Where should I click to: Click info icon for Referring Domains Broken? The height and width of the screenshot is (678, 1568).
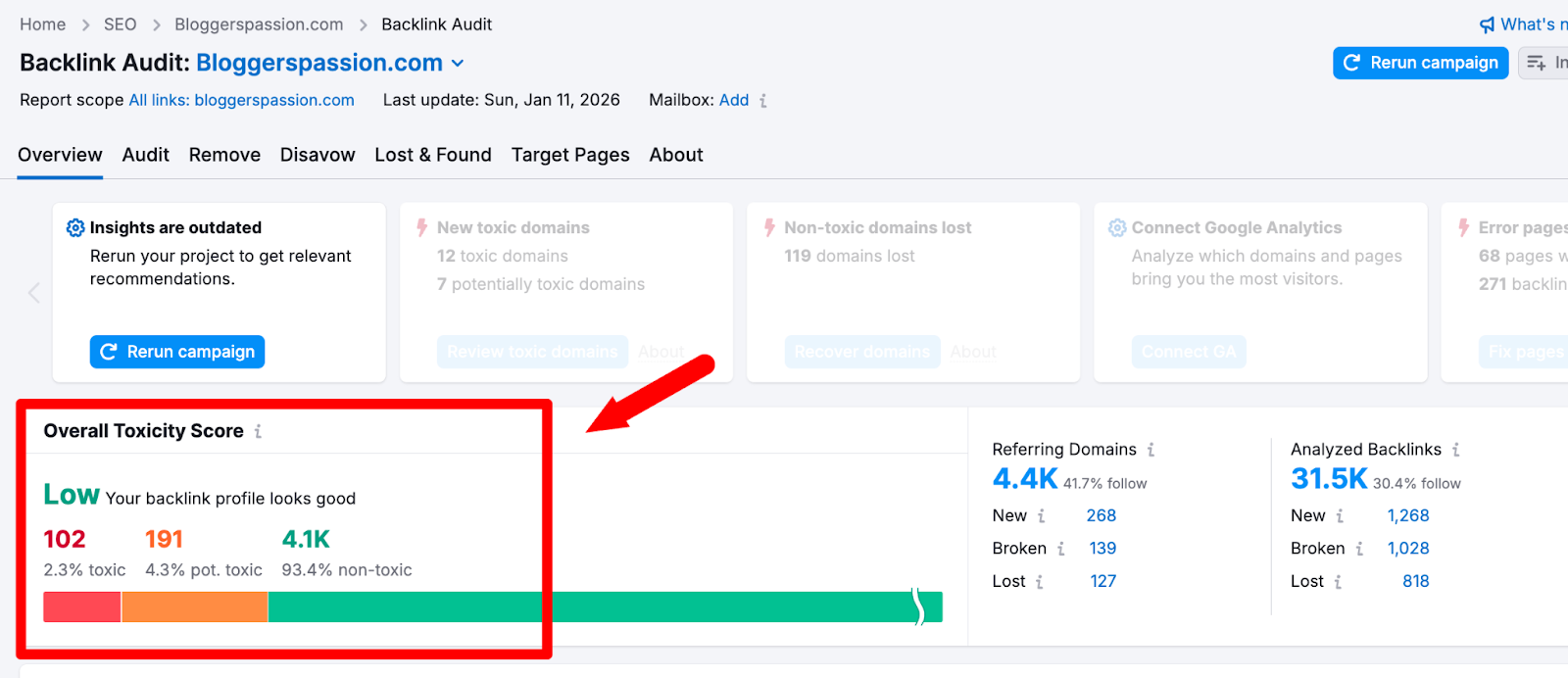tap(1060, 549)
